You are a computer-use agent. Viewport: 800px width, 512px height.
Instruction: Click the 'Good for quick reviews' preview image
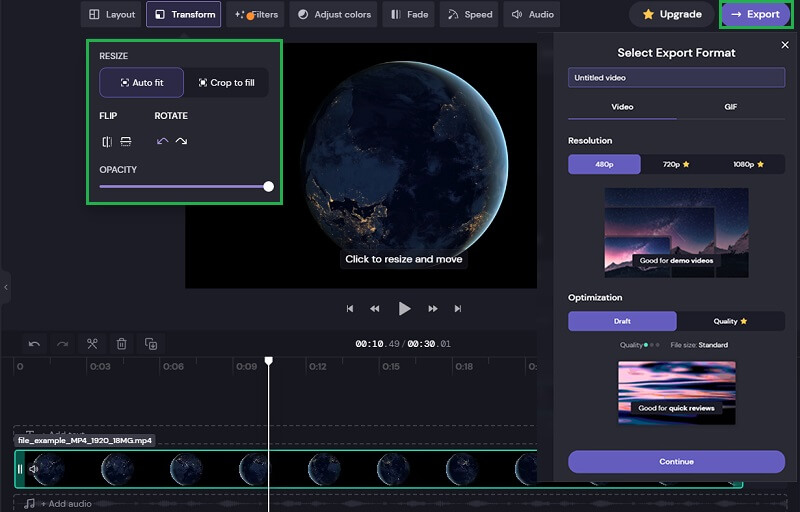point(677,393)
